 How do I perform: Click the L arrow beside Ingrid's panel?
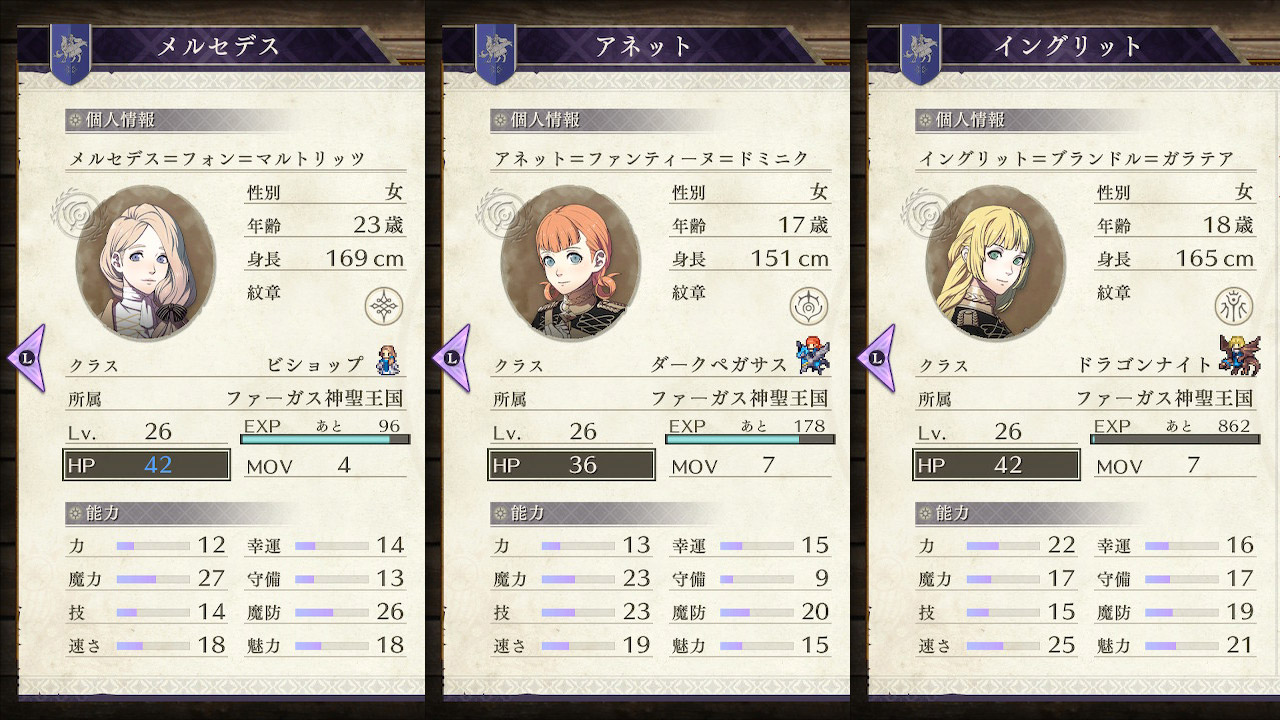pyautogui.click(x=875, y=357)
